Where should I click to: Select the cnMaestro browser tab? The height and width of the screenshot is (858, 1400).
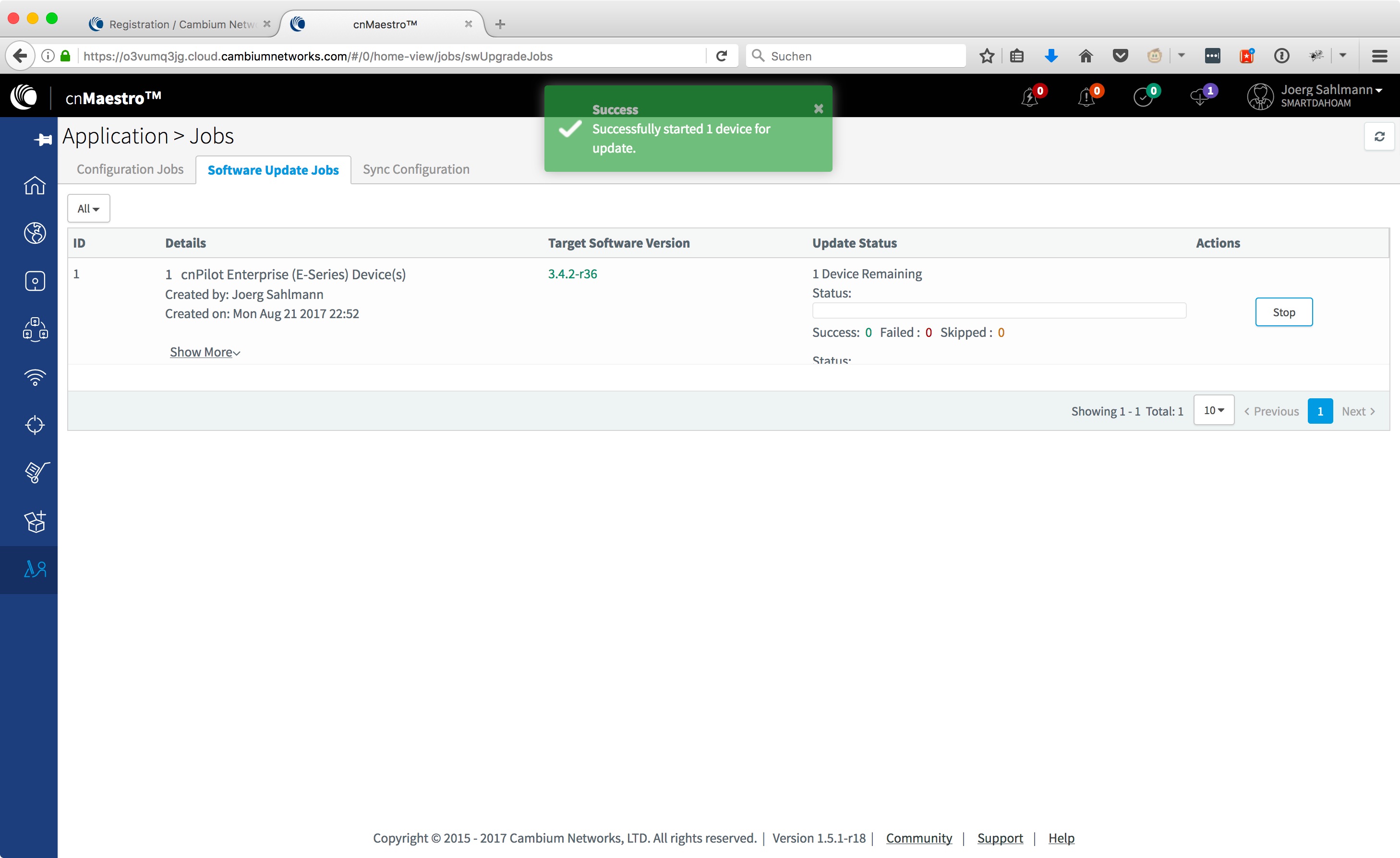[384, 24]
